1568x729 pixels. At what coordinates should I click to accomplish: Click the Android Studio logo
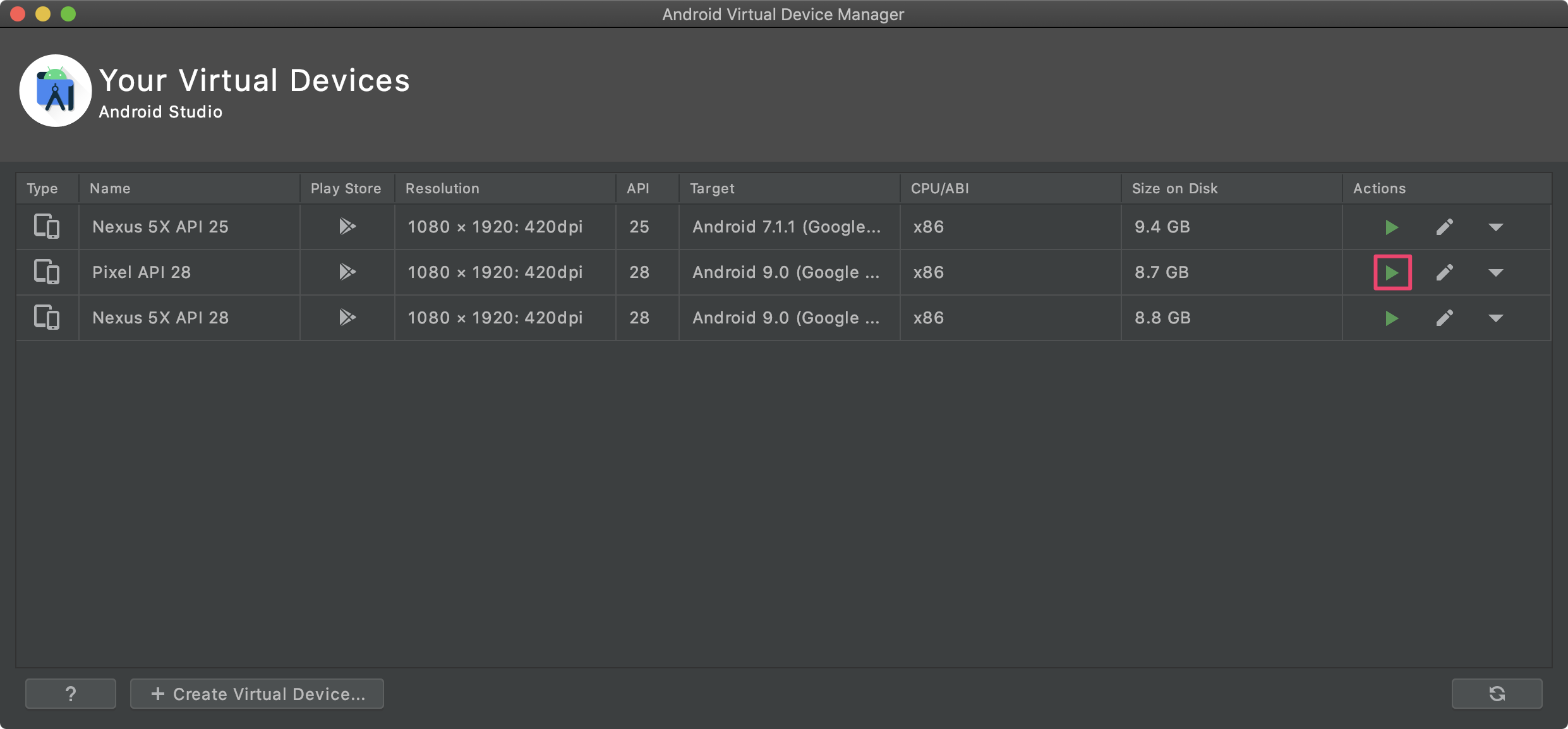pos(56,91)
